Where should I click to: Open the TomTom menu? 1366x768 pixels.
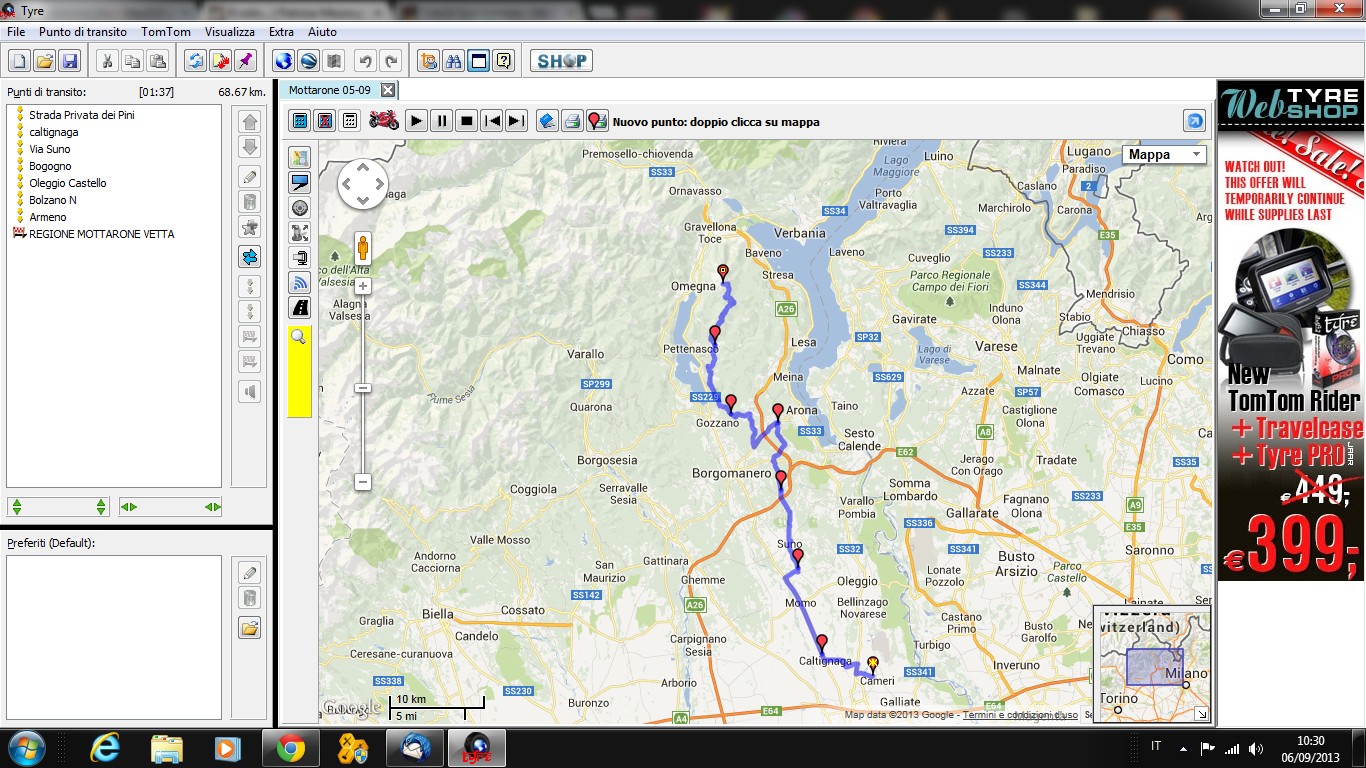click(166, 32)
